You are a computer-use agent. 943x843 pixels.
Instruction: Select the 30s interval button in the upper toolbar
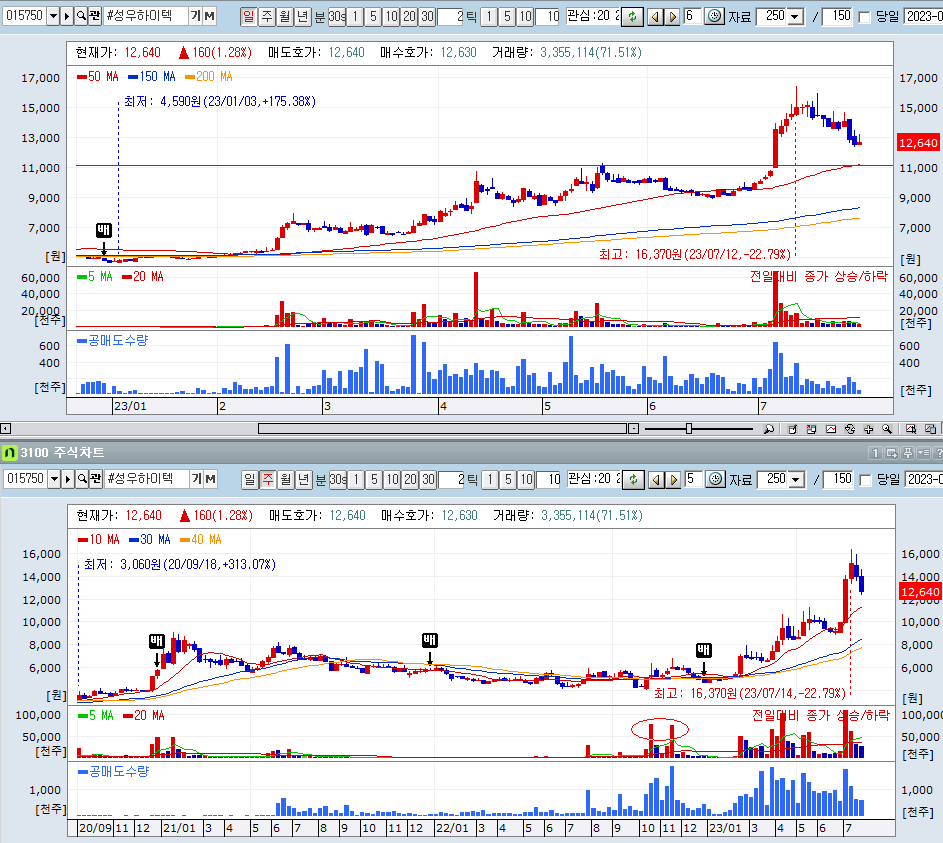coord(337,16)
